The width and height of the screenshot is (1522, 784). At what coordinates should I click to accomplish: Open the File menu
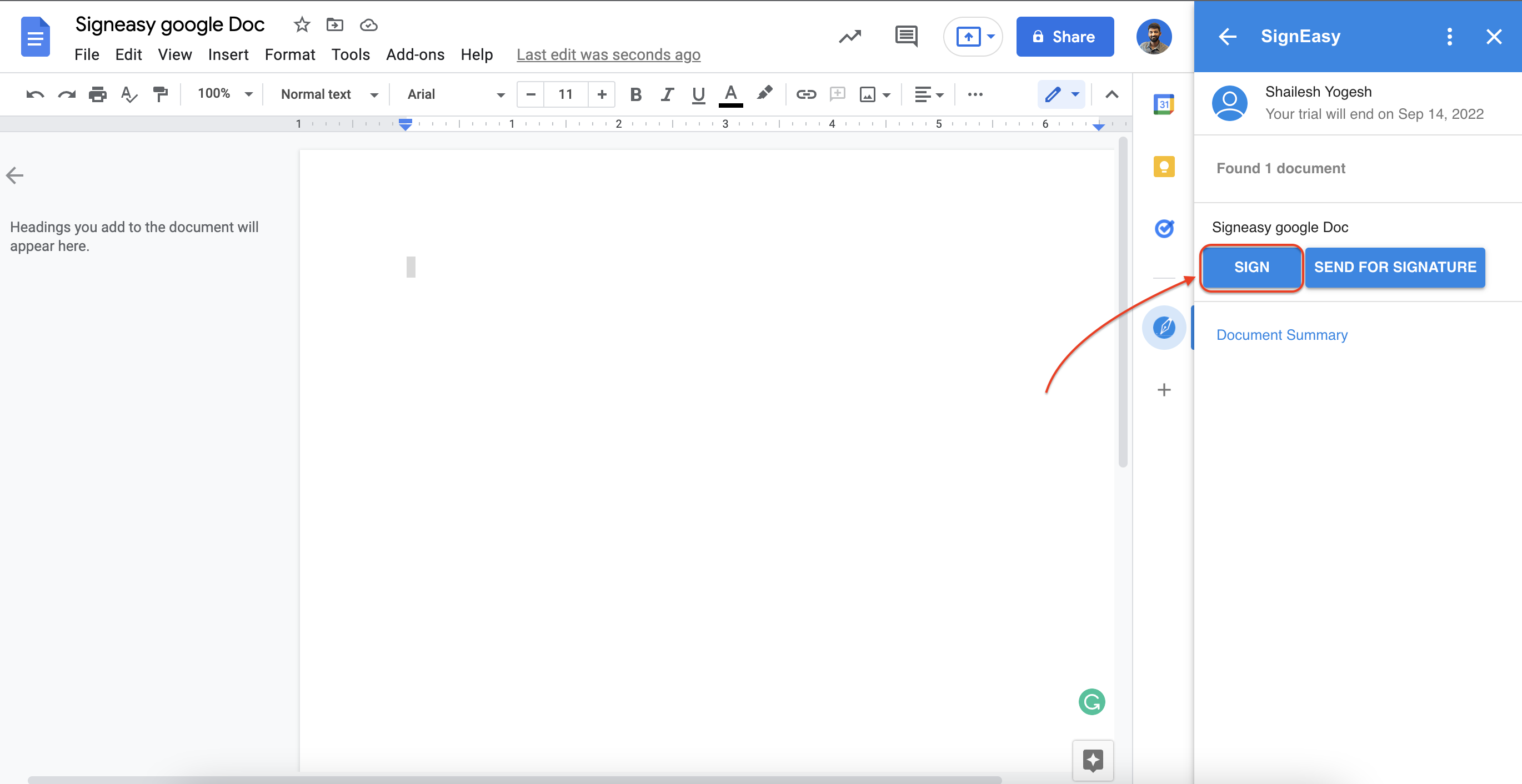[x=87, y=55]
